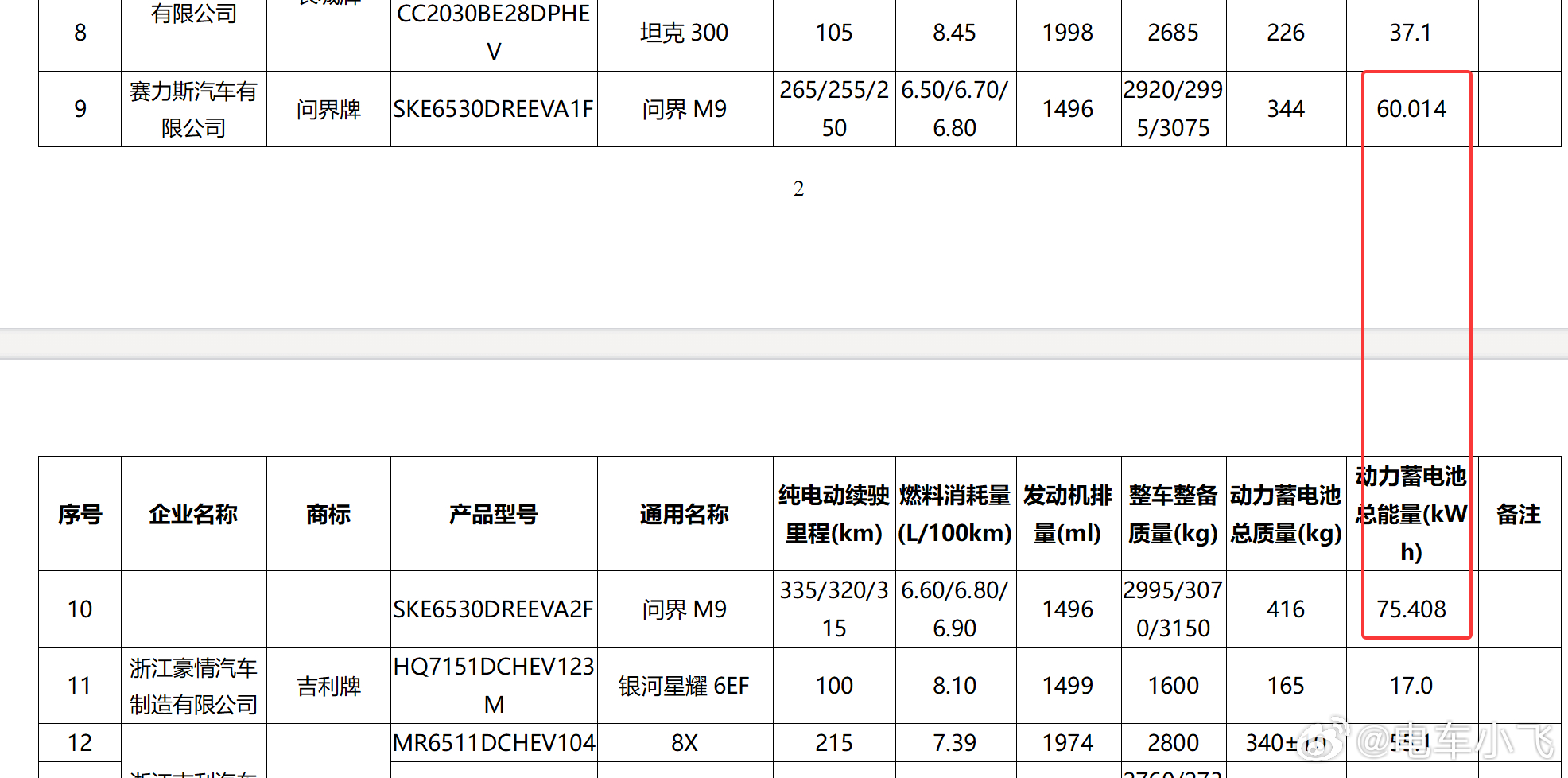Click the curb weight value "2685"
This screenshot has height=778, width=1568.
[1173, 33]
